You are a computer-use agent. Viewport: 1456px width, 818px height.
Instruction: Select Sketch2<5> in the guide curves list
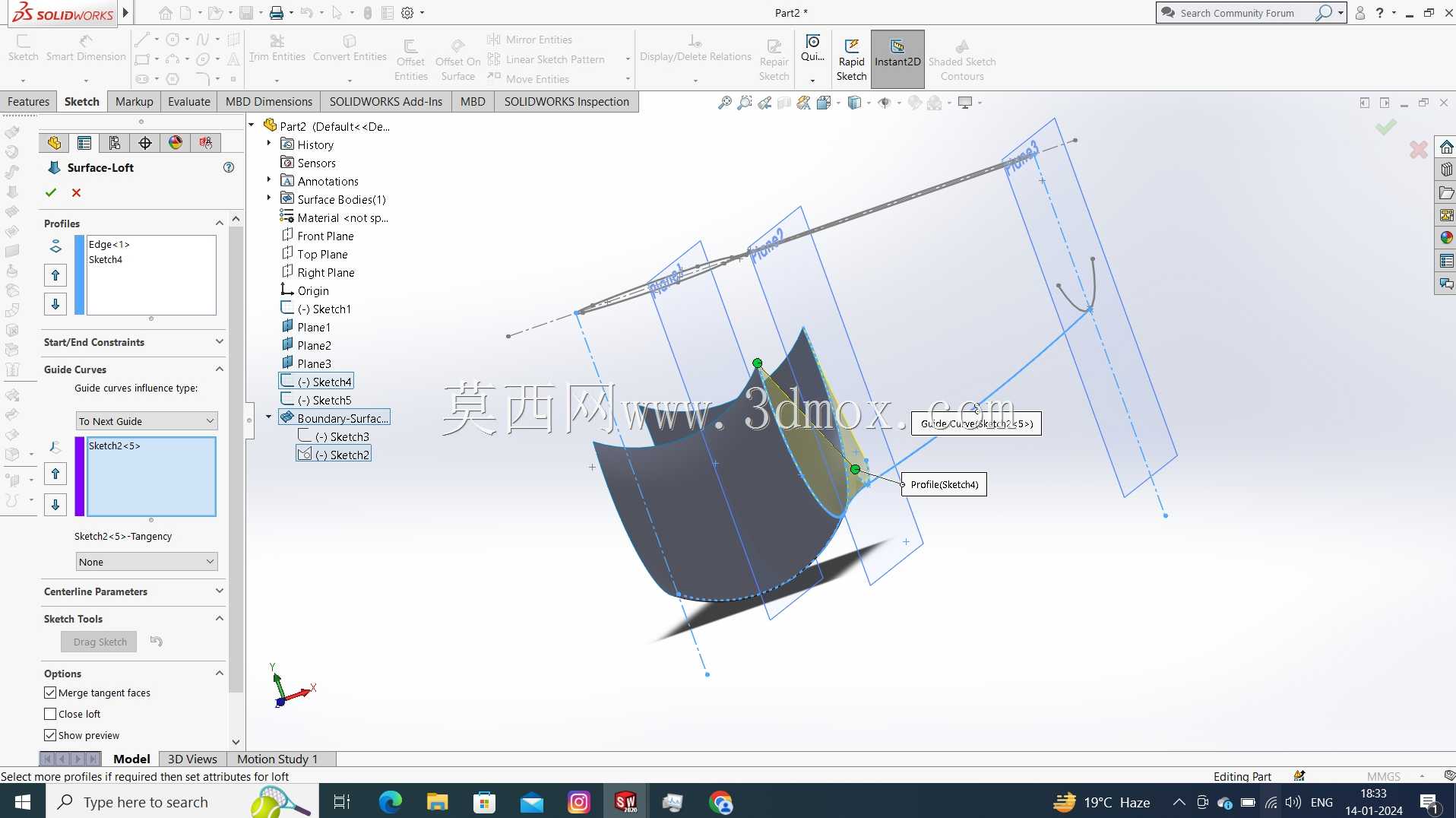point(115,445)
